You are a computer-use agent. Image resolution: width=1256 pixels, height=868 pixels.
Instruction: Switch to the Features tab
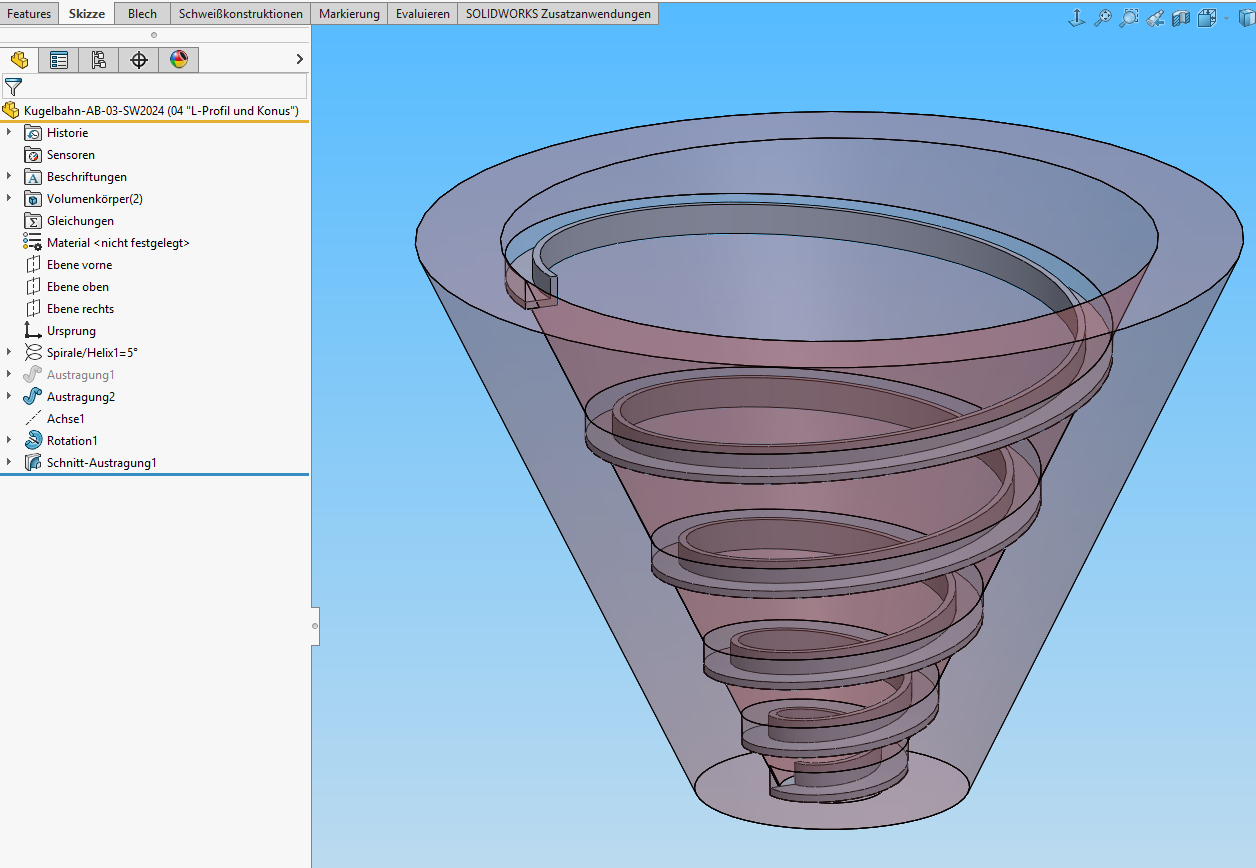(x=29, y=14)
